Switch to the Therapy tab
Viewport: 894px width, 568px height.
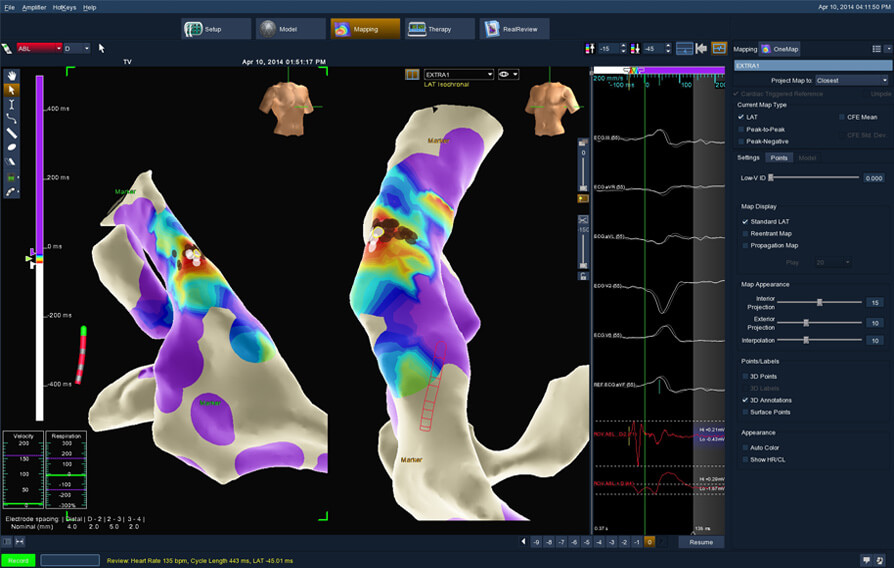click(438, 29)
